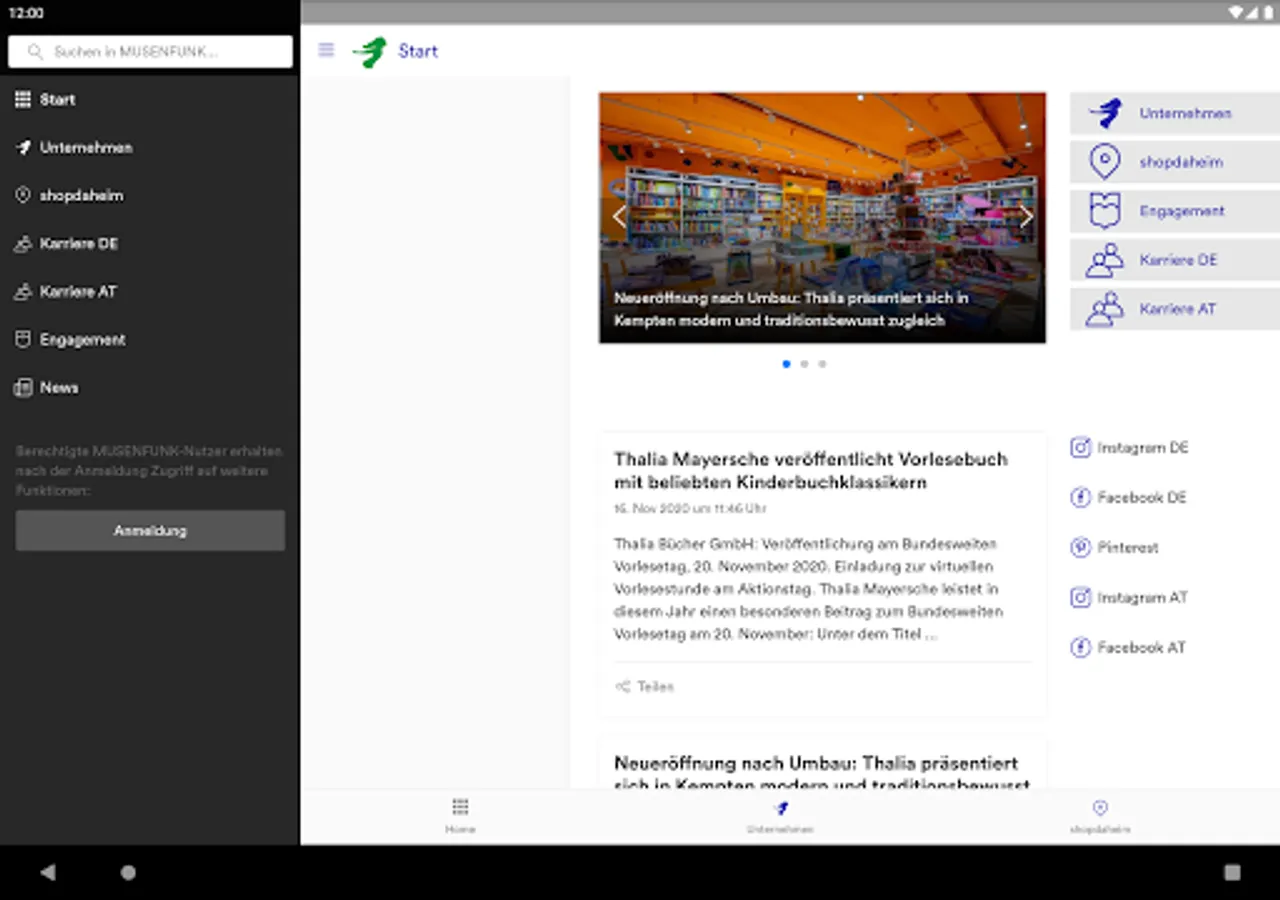Click the Unternehmen icon in sidebar
This screenshot has width=1280, height=900.
(x=23, y=147)
